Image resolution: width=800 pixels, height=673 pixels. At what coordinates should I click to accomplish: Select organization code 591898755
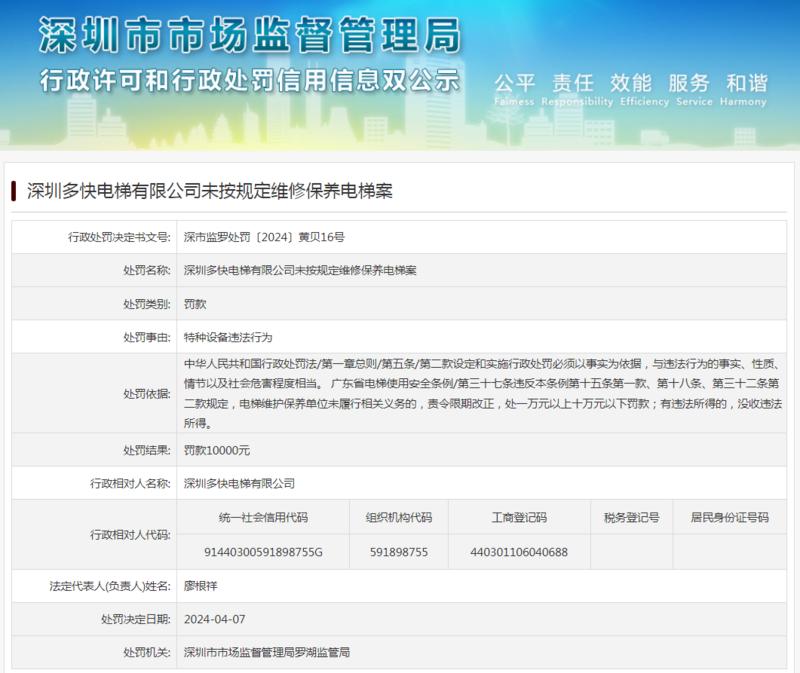(399, 552)
